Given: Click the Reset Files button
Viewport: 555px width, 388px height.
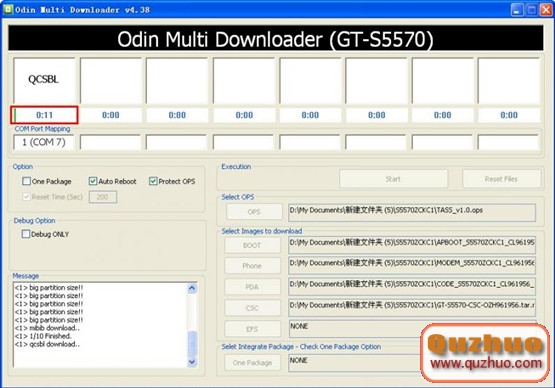Looking at the screenshot, I should [x=501, y=179].
